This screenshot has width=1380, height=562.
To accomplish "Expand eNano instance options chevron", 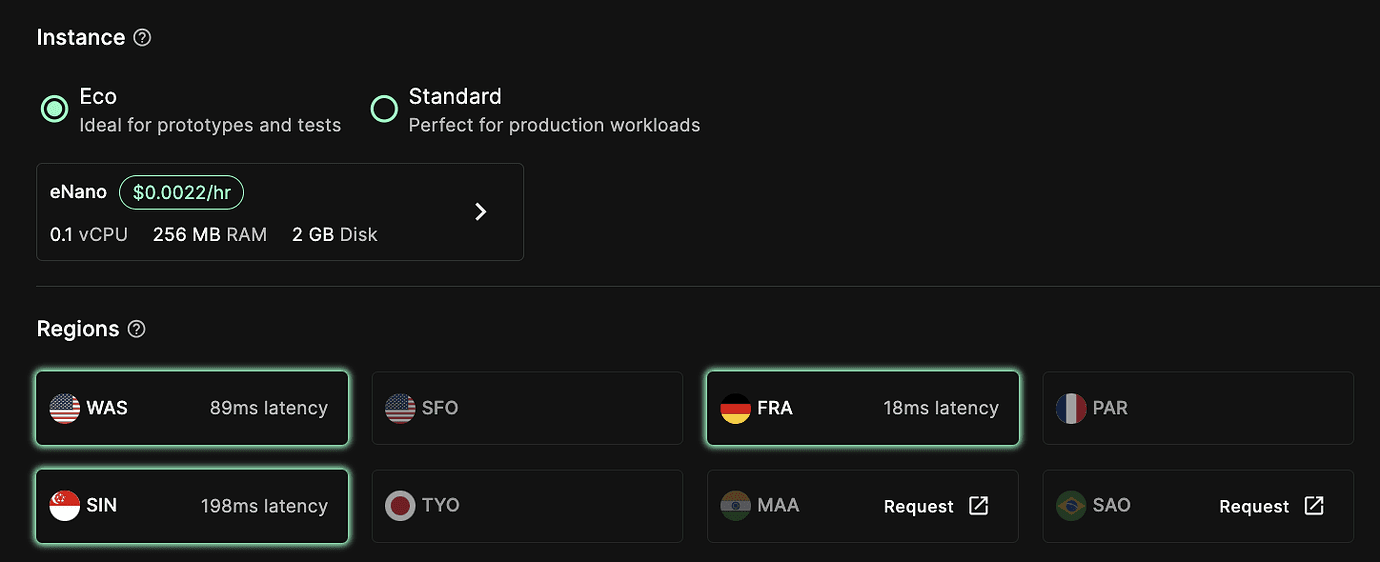I will click(481, 211).
